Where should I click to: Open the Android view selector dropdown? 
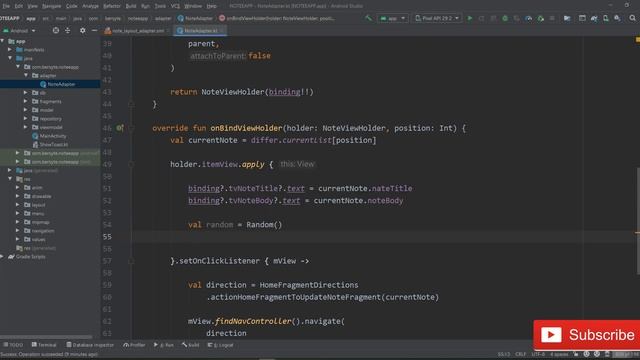pos(19,31)
